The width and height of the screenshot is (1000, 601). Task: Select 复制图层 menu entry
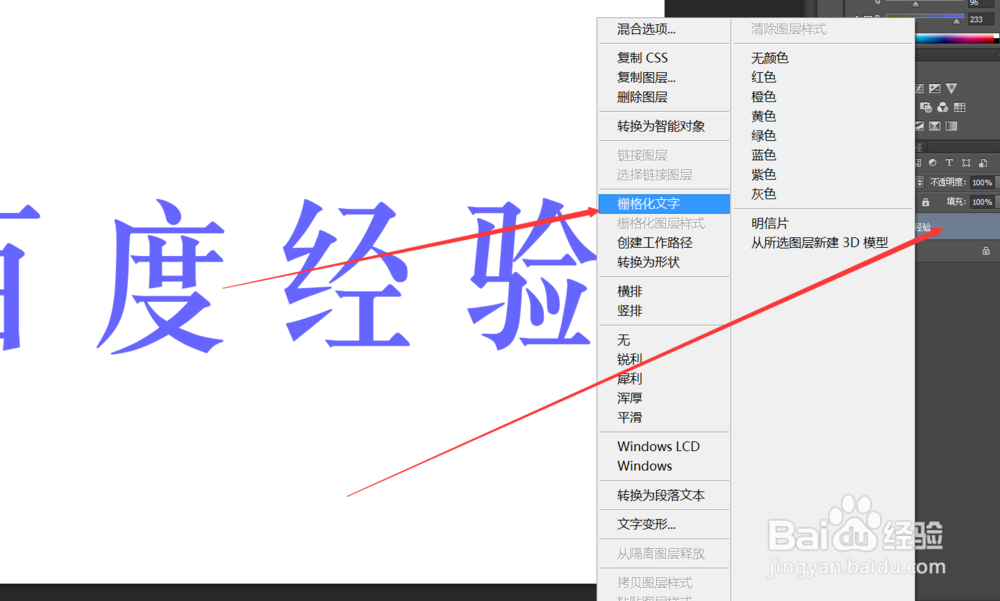click(x=646, y=77)
